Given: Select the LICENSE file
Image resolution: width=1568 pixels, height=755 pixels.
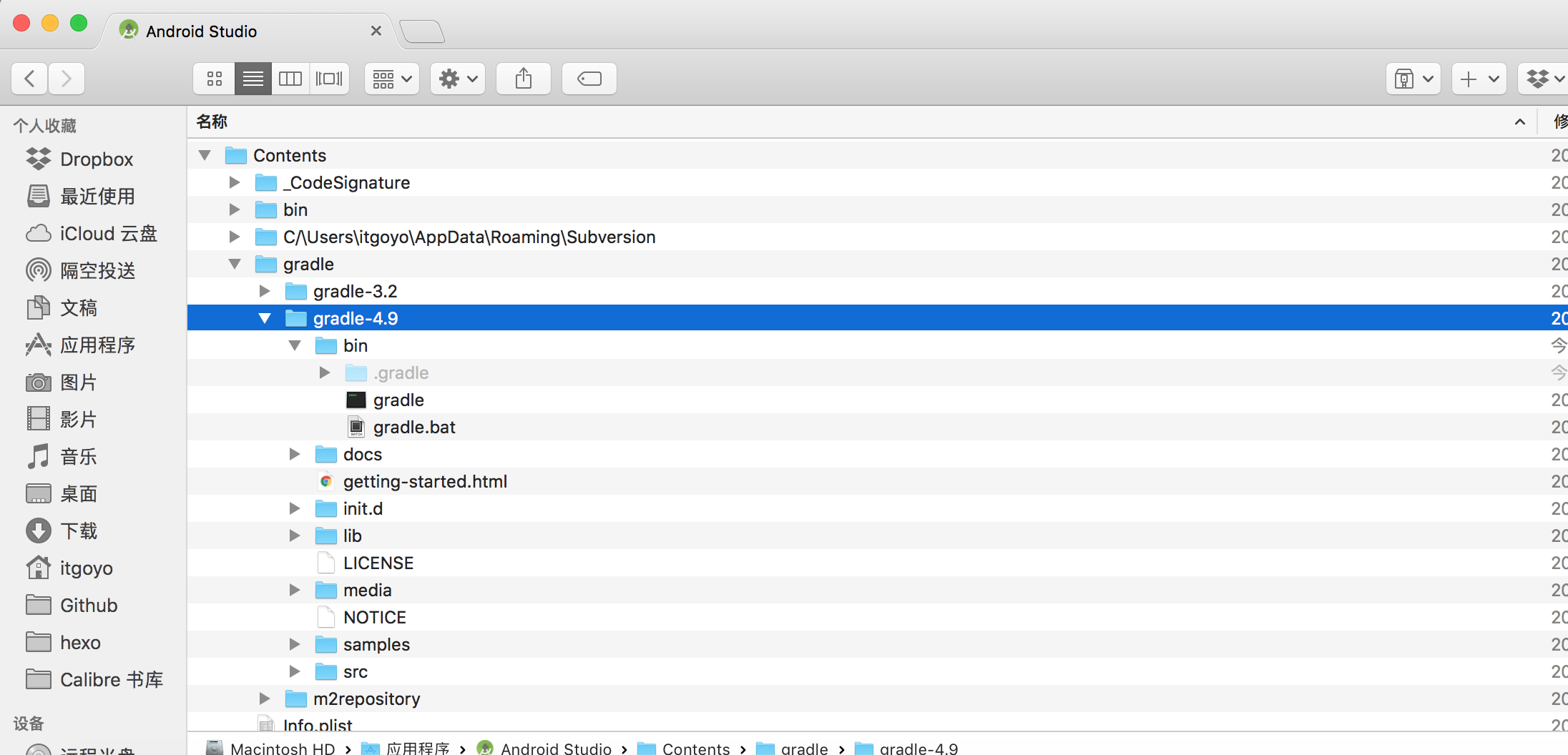Looking at the screenshot, I should point(878,563).
